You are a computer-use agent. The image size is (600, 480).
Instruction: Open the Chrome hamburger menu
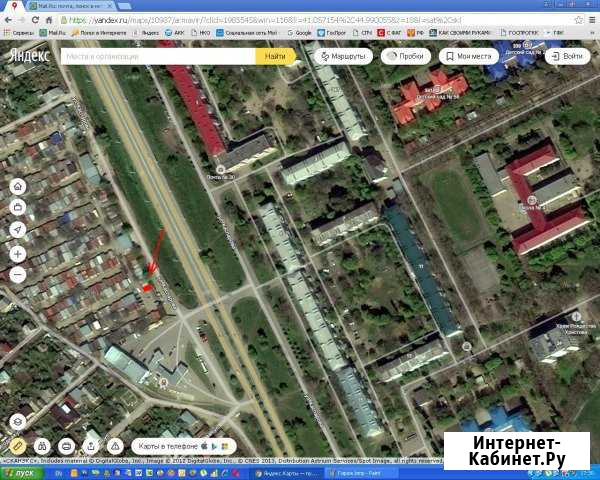(x=592, y=20)
